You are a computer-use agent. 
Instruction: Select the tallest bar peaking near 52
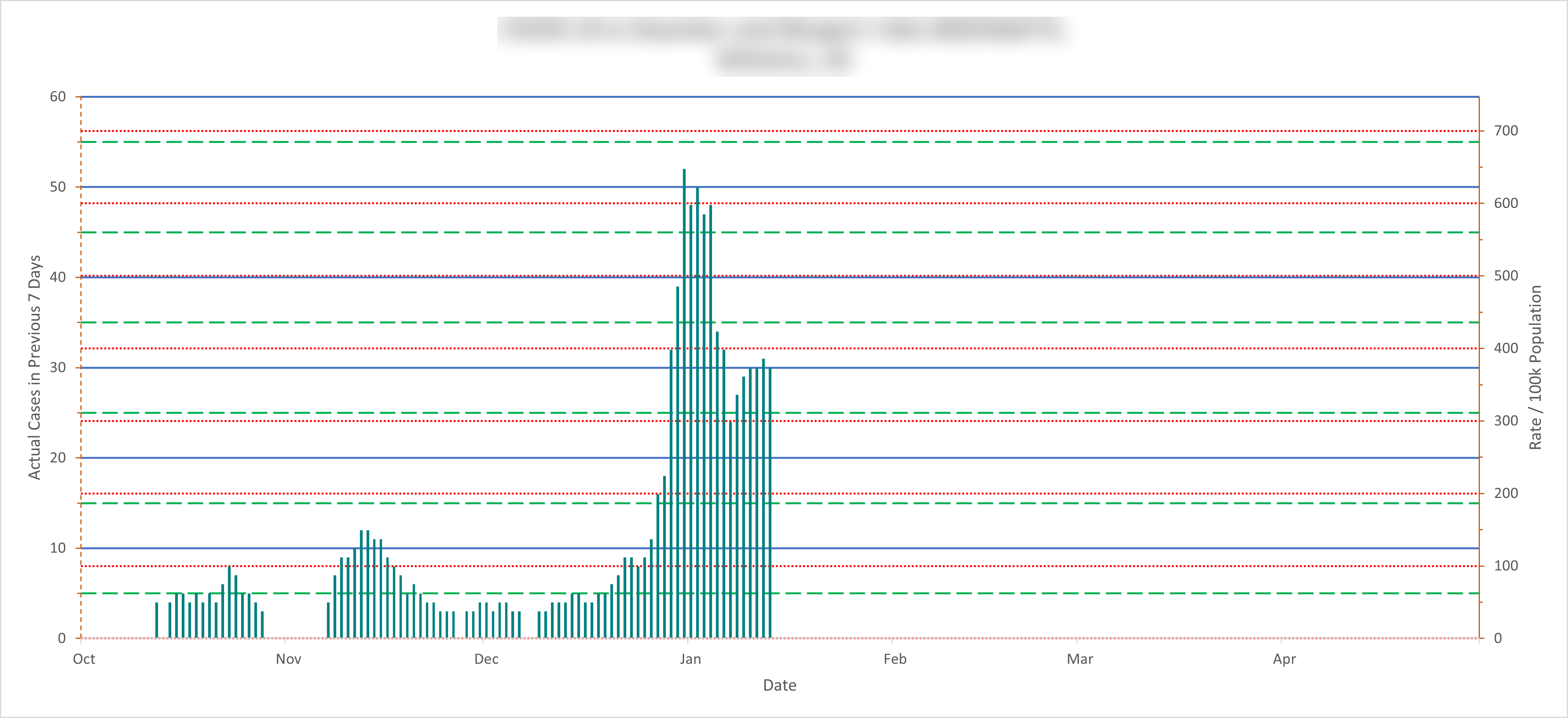click(x=684, y=402)
